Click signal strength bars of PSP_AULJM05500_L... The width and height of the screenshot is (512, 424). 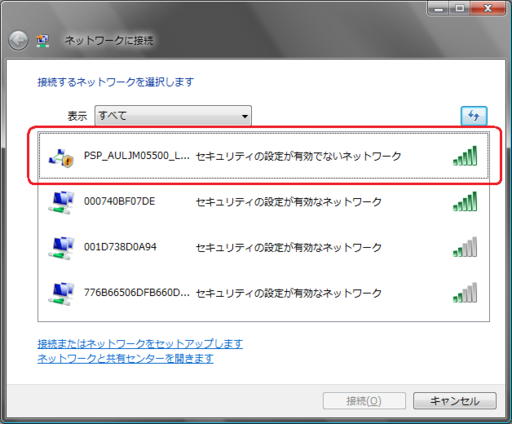(x=465, y=156)
